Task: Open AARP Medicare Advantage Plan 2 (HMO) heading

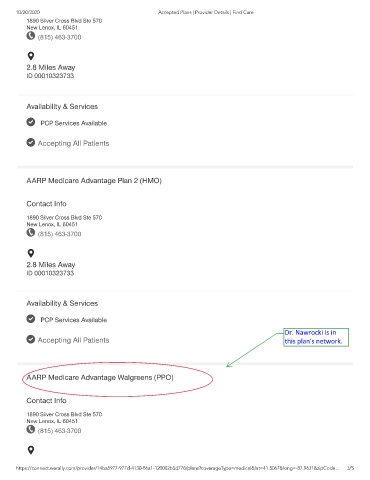Action: pyautogui.click(x=94, y=181)
